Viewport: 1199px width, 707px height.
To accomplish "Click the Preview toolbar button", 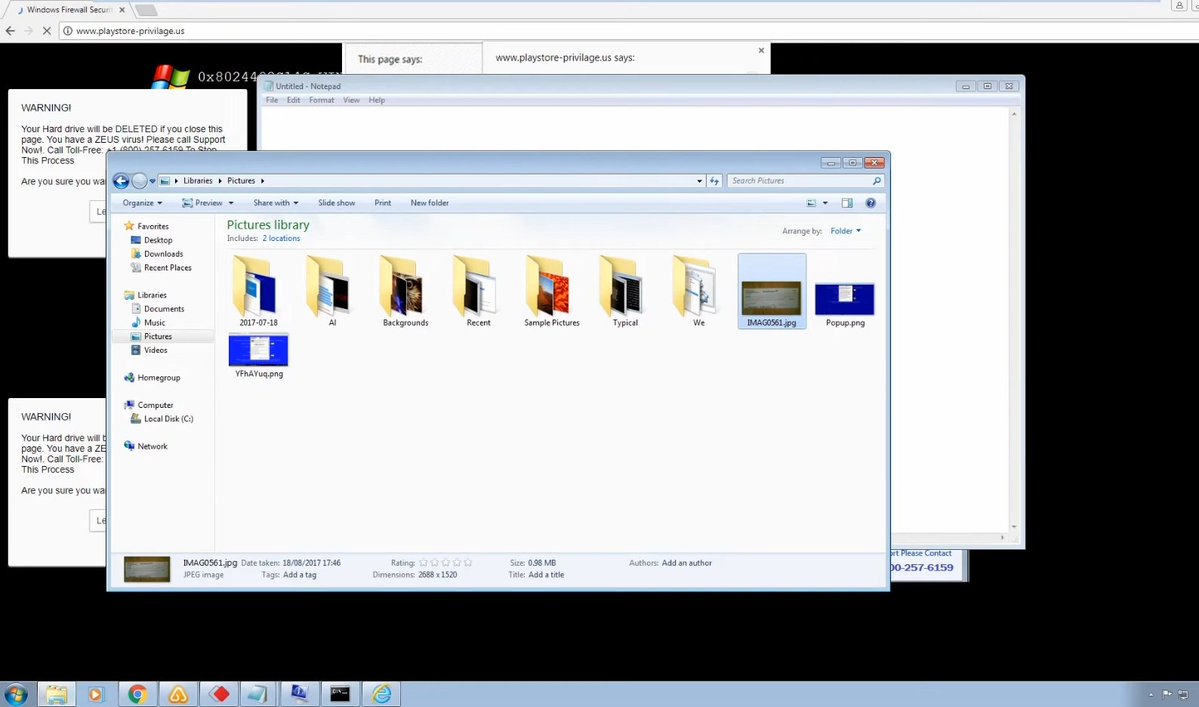I will click(x=203, y=203).
